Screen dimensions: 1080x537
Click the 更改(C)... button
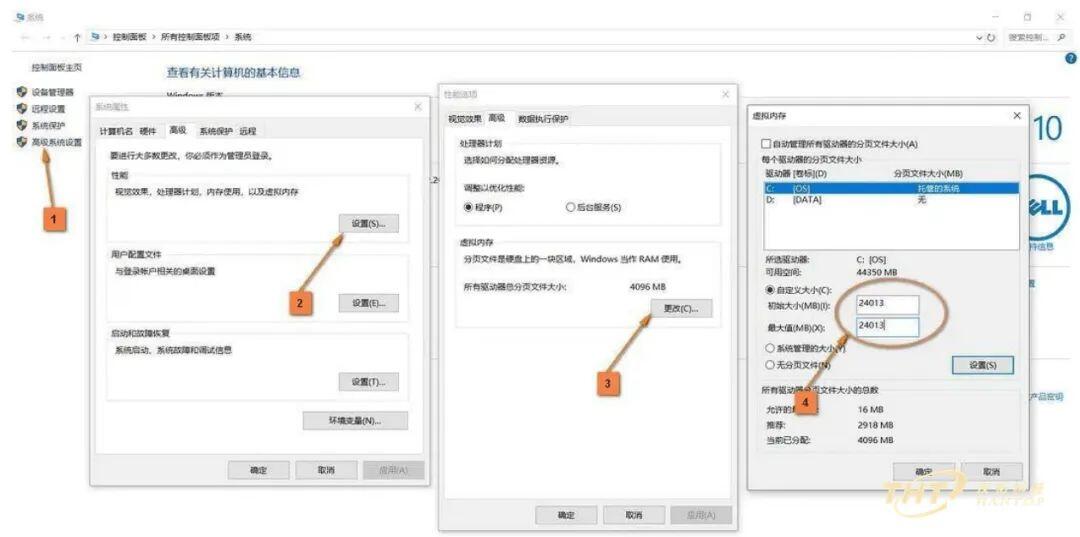681,309
